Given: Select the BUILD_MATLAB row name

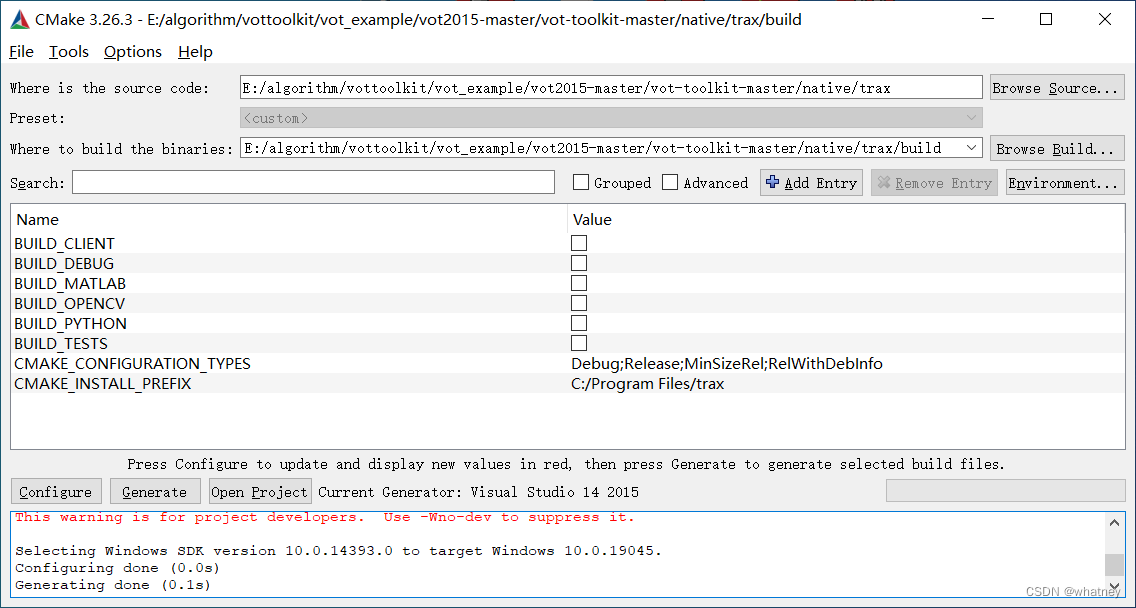Looking at the screenshot, I should coord(70,283).
